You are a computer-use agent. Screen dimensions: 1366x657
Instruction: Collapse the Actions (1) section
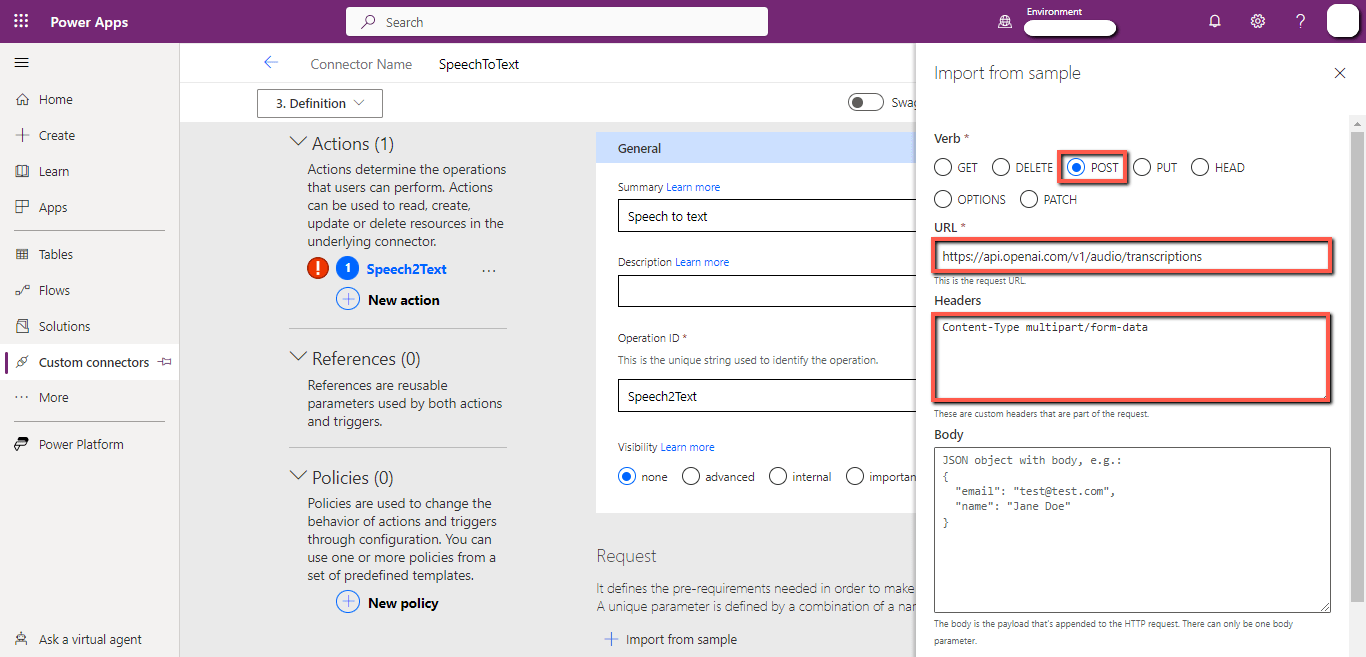[x=298, y=143]
